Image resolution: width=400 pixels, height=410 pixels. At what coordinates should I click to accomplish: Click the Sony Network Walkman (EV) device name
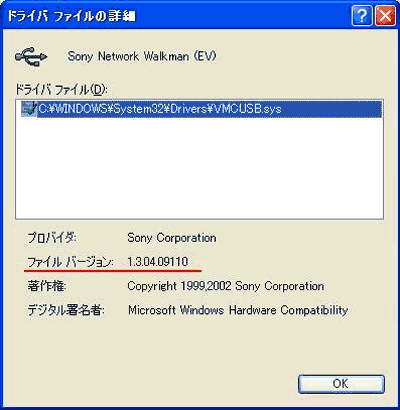[142, 56]
